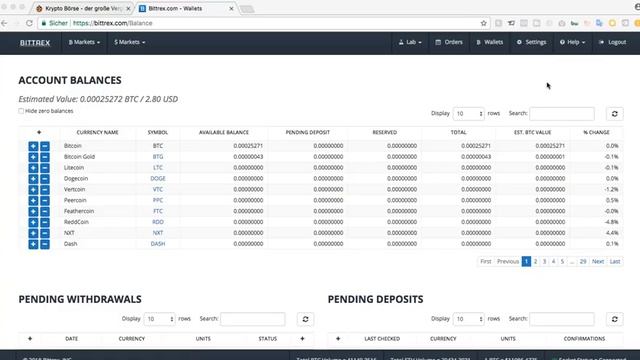640x360 pixels.
Task: Open the Settings page
Action: (x=531, y=42)
